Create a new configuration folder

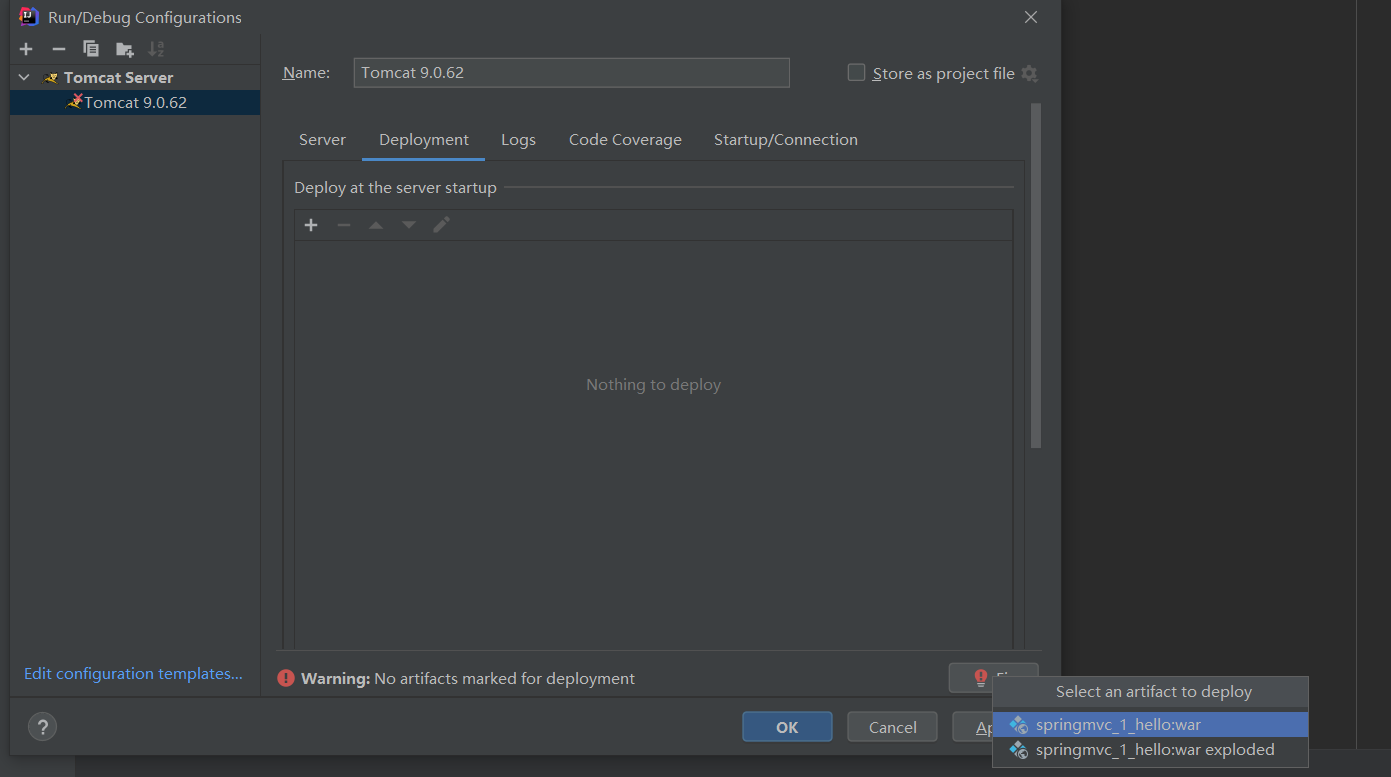click(123, 48)
